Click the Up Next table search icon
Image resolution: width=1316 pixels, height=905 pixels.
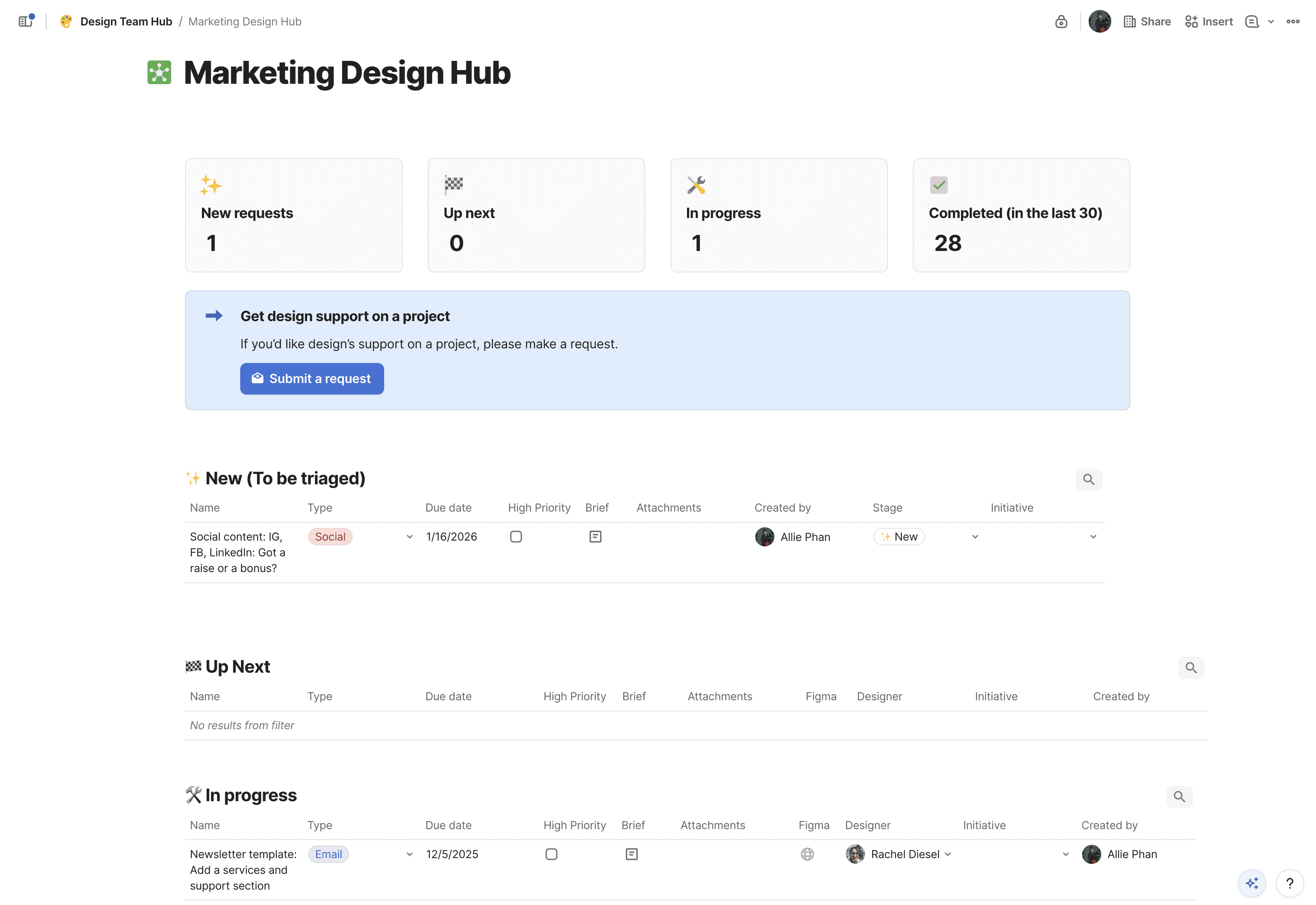(x=1191, y=668)
